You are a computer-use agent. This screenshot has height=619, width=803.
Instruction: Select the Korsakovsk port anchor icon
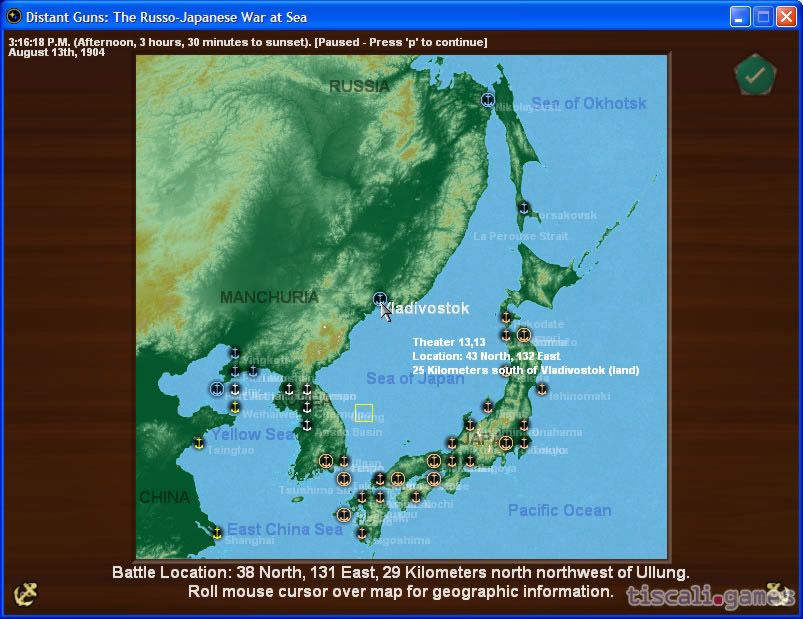pyautogui.click(x=523, y=208)
